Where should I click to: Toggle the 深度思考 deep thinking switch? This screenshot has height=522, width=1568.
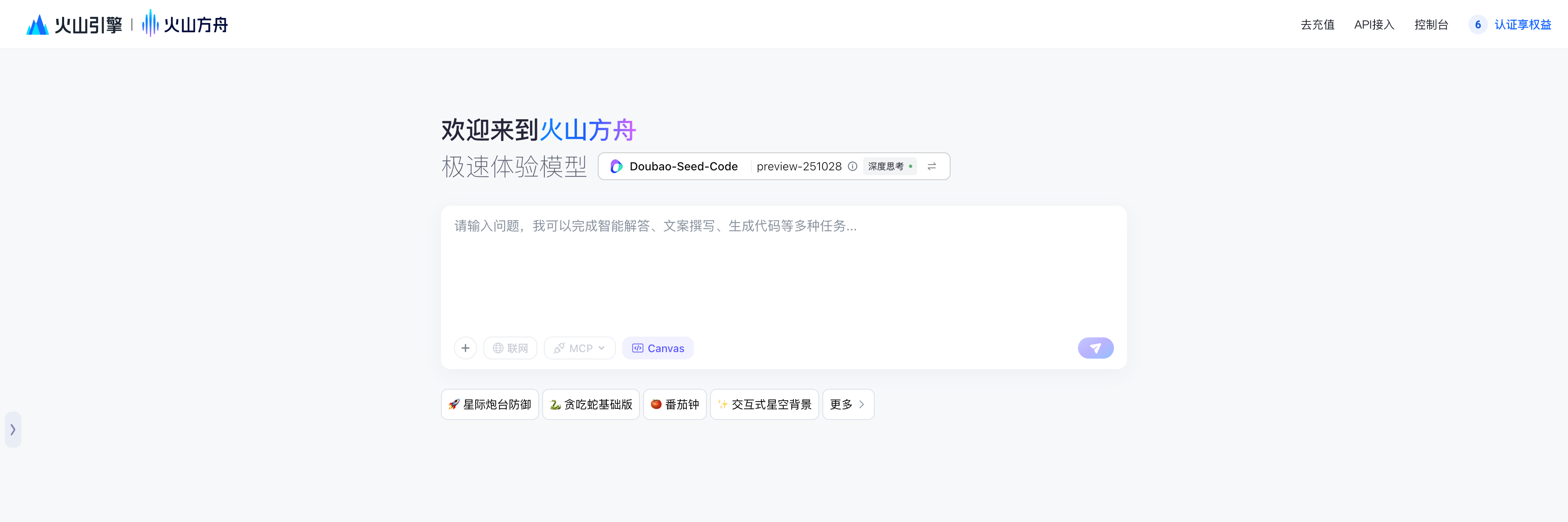coord(889,166)
